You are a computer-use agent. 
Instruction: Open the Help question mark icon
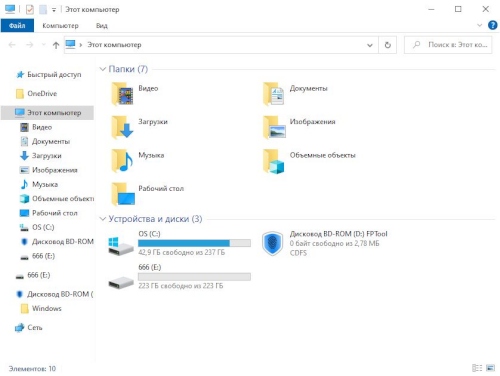pos(492,25)
